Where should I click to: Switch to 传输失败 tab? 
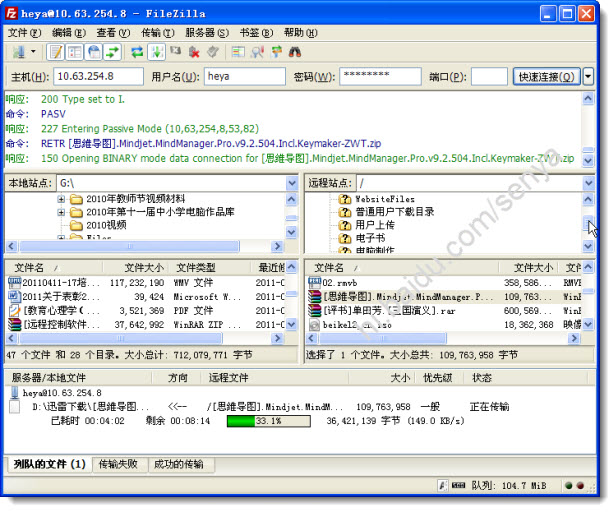[x=119, y=465]
